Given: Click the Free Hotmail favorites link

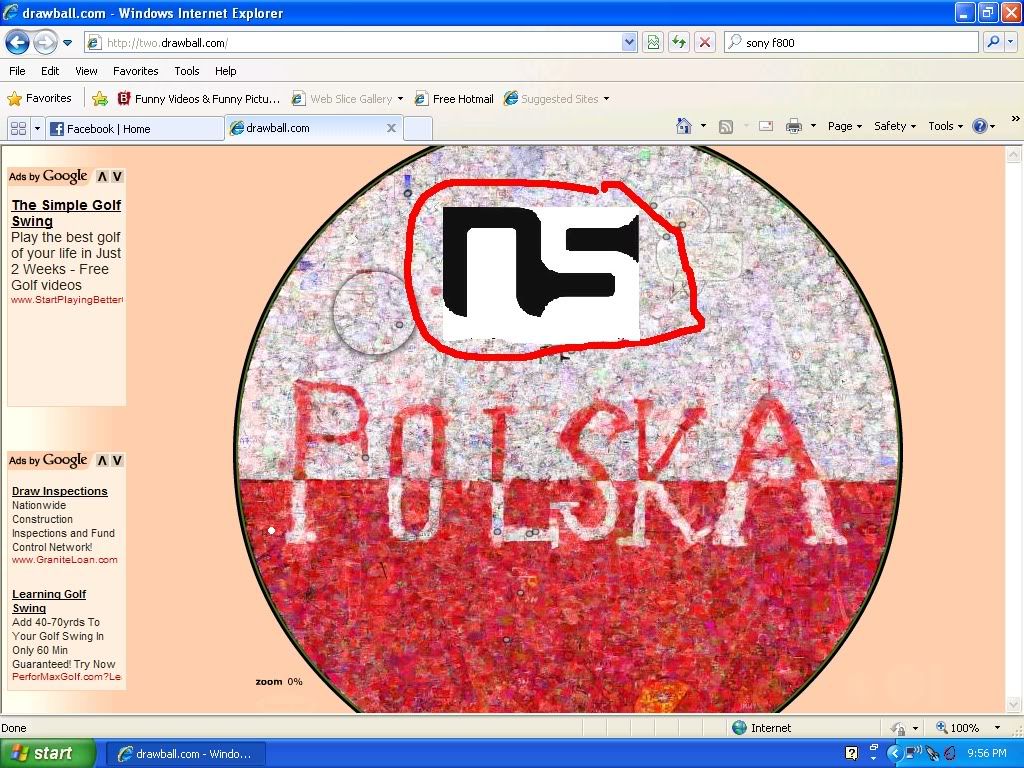Looking at the screenshot, I should pos(462,99).
